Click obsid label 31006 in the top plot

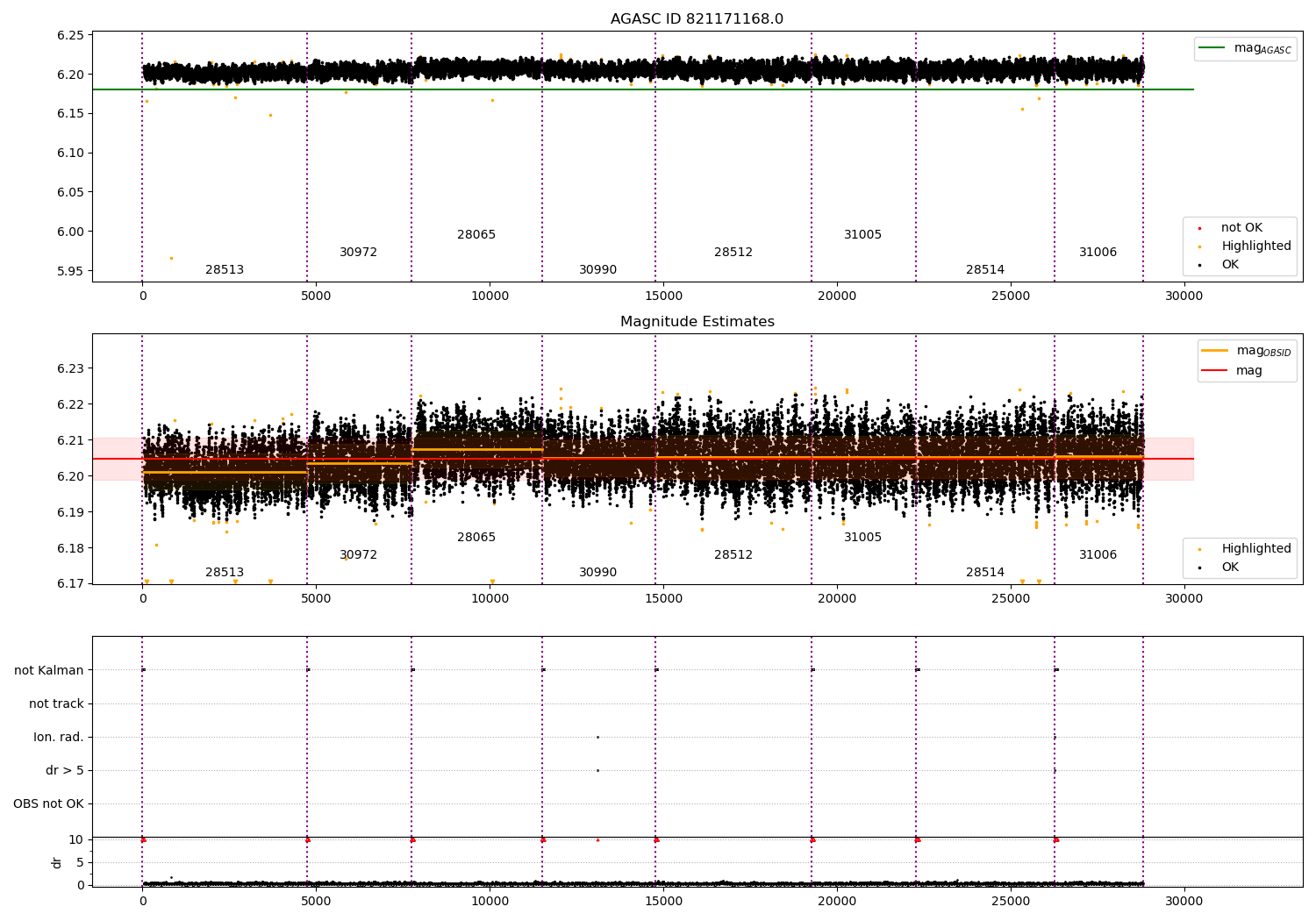pyautogui.click(x=1098, y=253)
